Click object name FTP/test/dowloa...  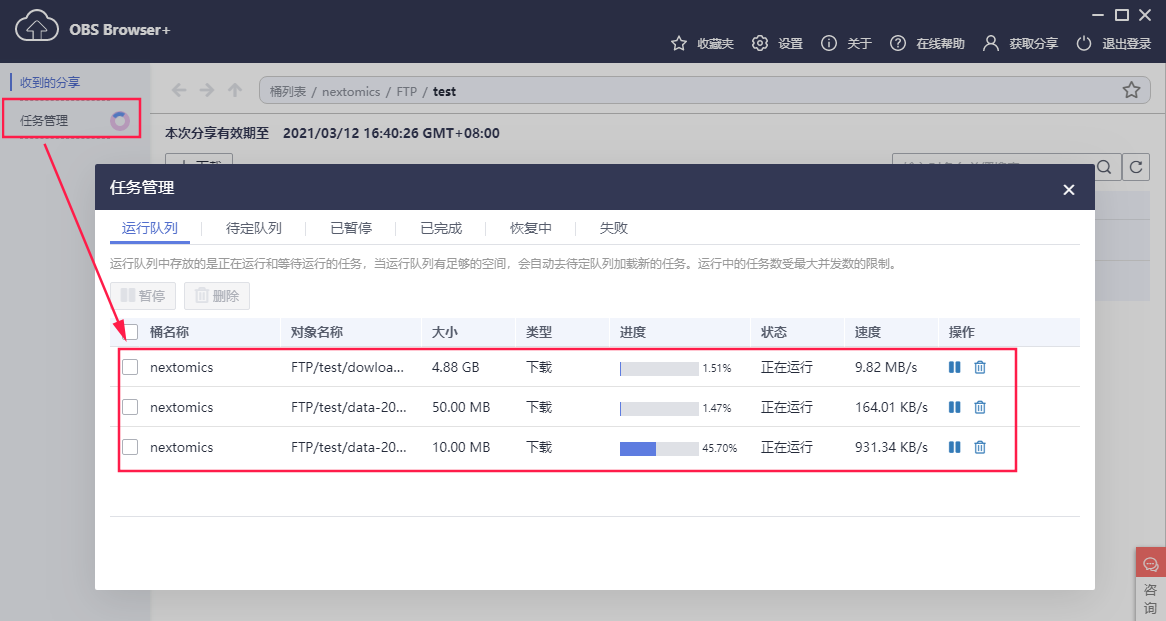347,367
